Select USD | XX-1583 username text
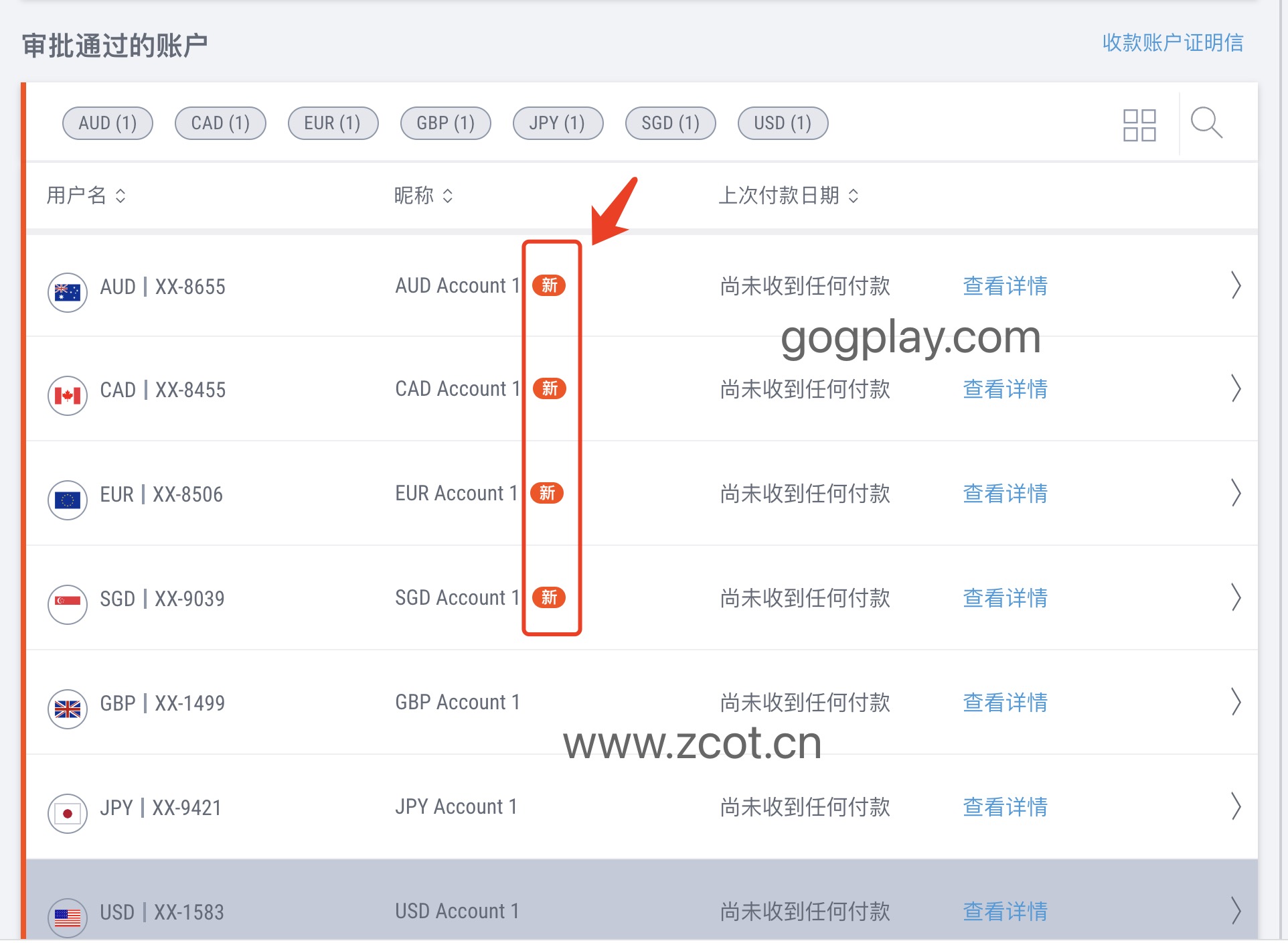The height and width of the screenshot is (943, 1288). pyautogui.click(x=162, y=912)
